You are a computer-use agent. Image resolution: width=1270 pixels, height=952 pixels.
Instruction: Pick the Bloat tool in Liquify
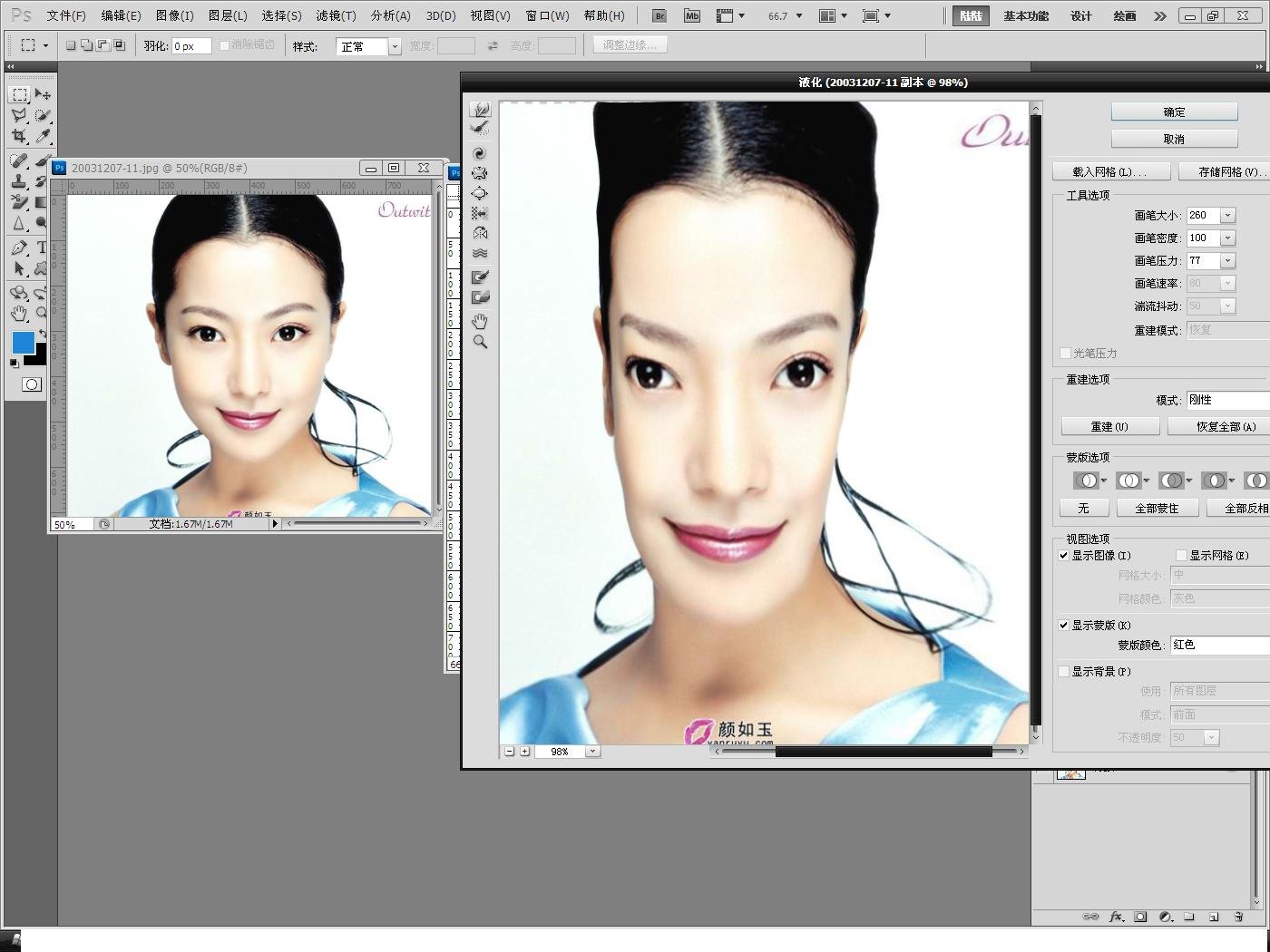click(480, 193)
